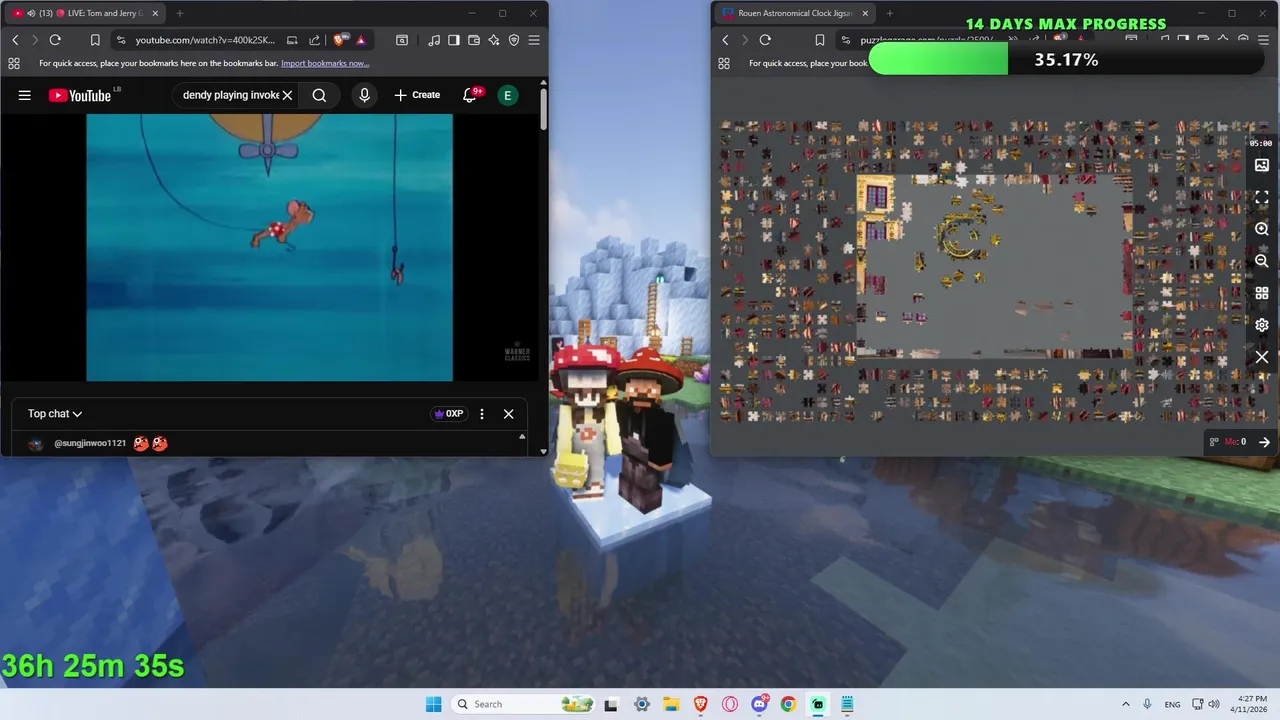The height and width of the screenshot is (720, 1280).
Task: Open the YouTube account avatar E
Action: coord(508,95)
